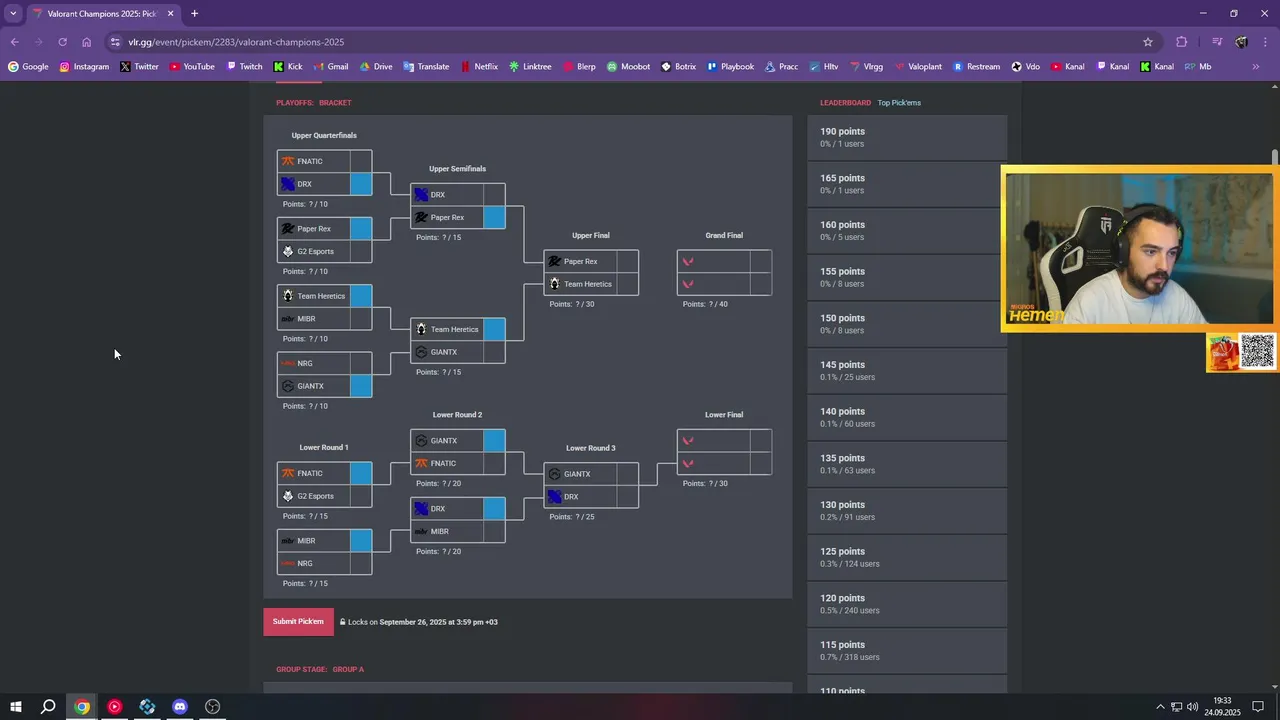The width and height of the screenshot is (1280, 720).
Task: Open Discord from the taskbar
Action: pos(180,707)
